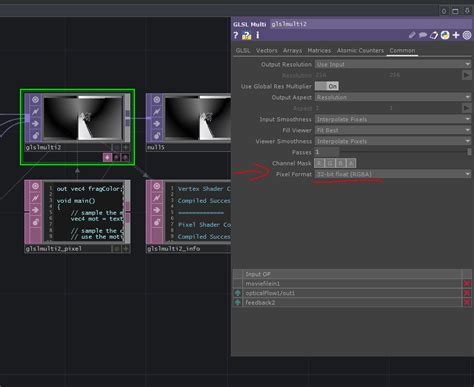Toggle viewer active flag on glslmulti2_pixel node

pos(35,186)
